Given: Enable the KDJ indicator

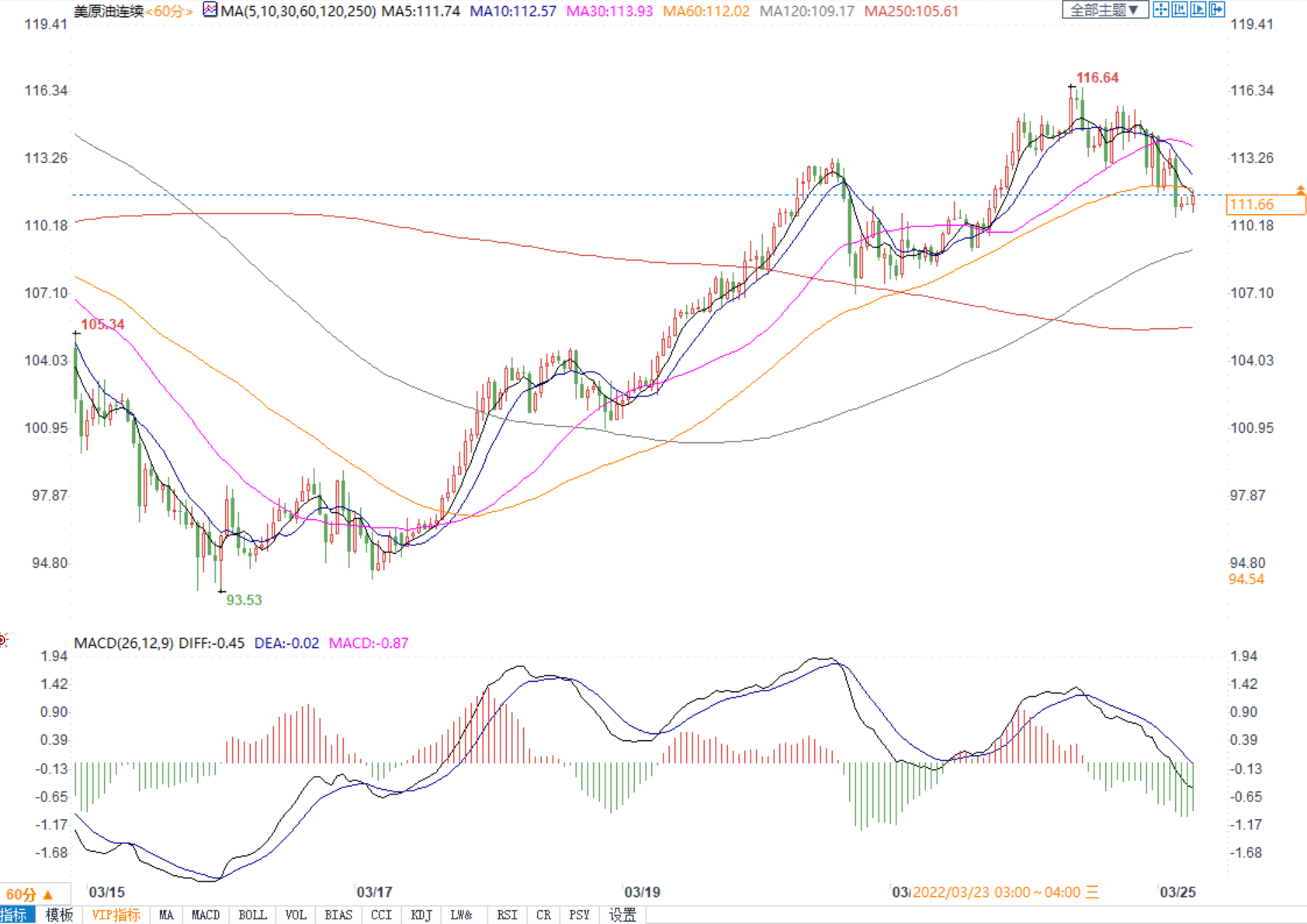Looking at the screenshot, I should [x=421, y=915].
